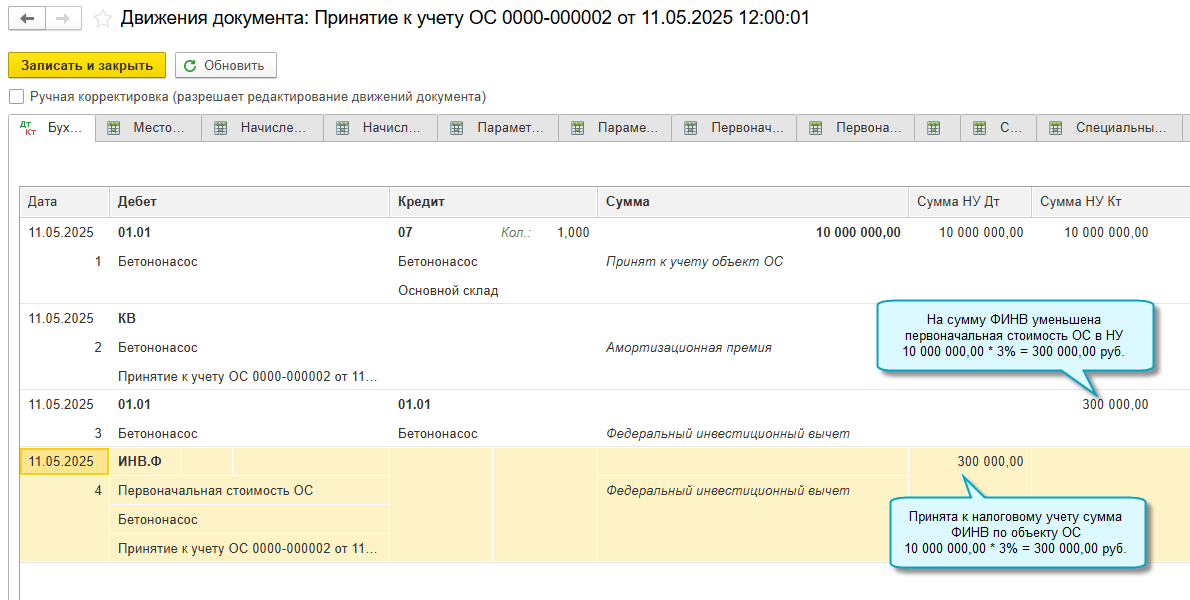Switch to the Место… tab
The width and height of the screenshot is (1190, 600).
click(148, 128)
